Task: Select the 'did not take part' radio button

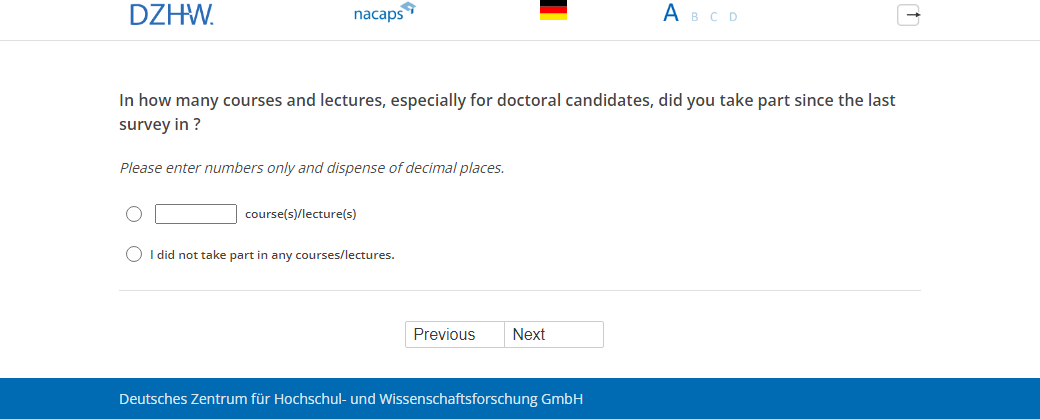Action: (134, 254)
